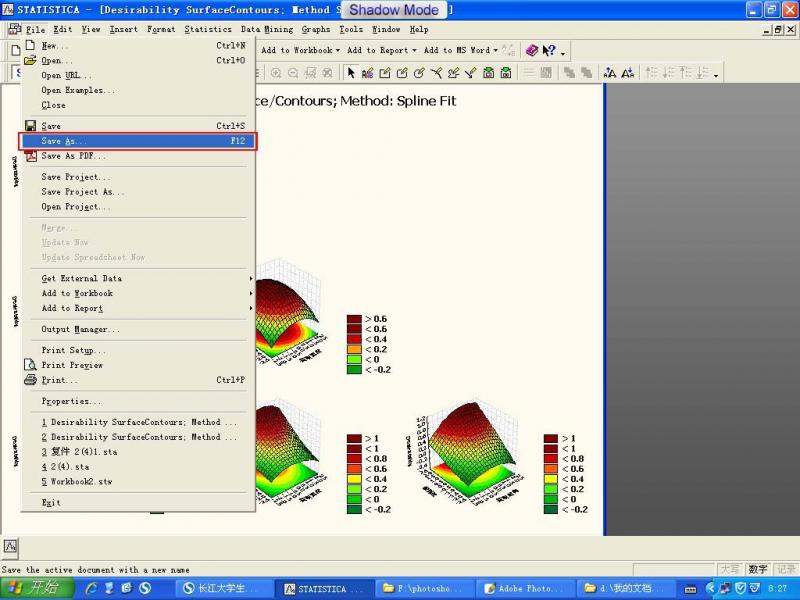Screen dimensions: 800x600
Task: Click the arrow drawing tool icon
Action: click(x=470, y=73)
